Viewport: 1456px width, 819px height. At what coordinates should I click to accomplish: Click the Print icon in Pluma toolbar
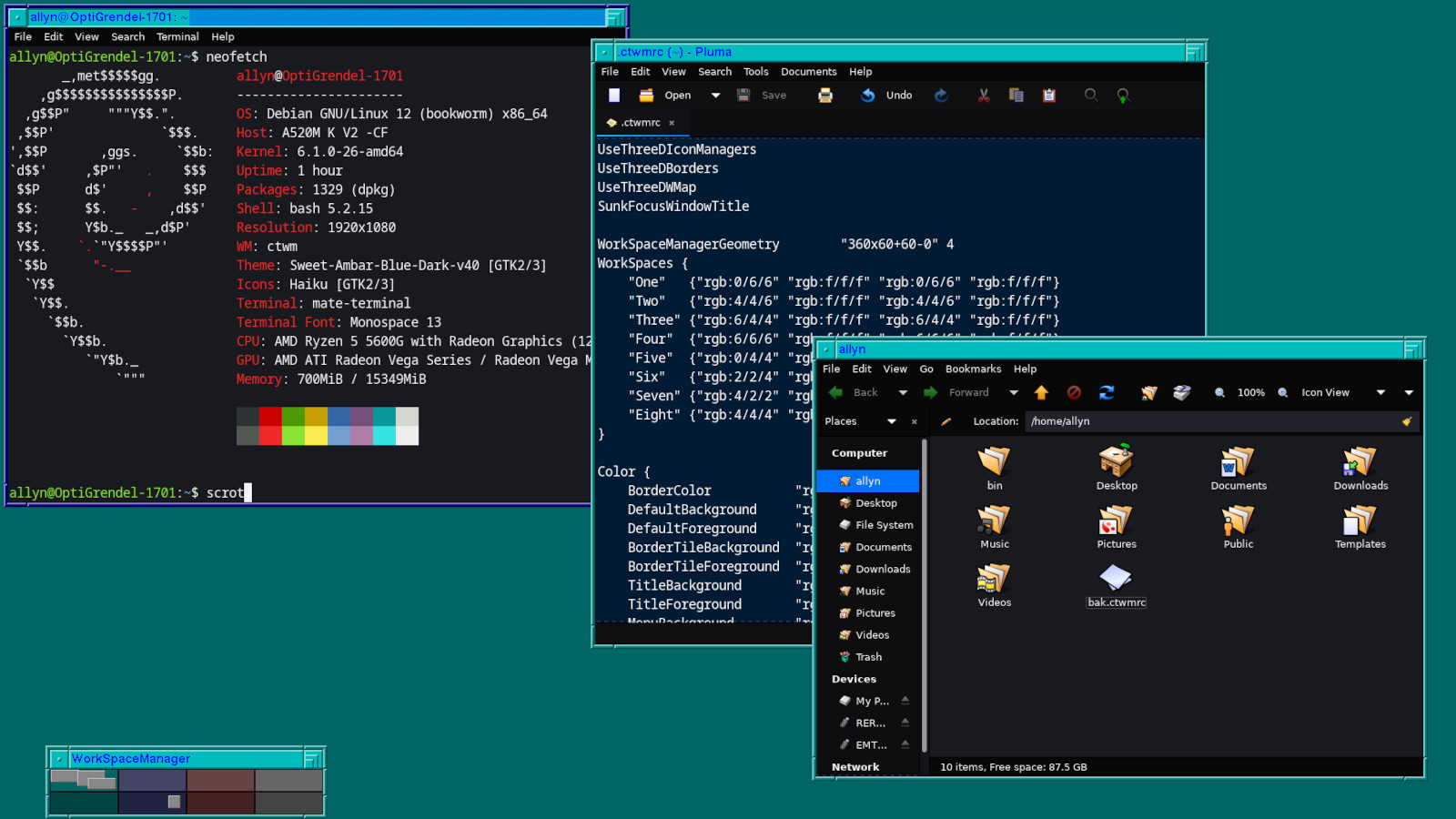pos(825,96)
